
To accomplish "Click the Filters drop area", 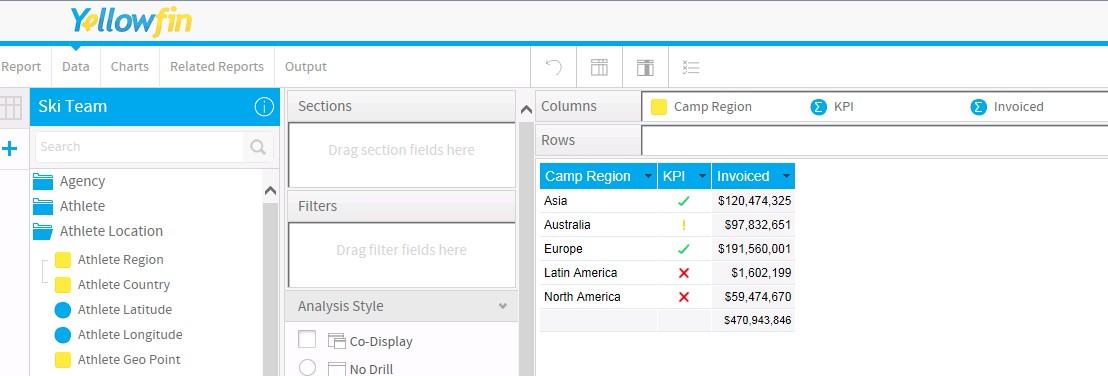I will (401, 255).
